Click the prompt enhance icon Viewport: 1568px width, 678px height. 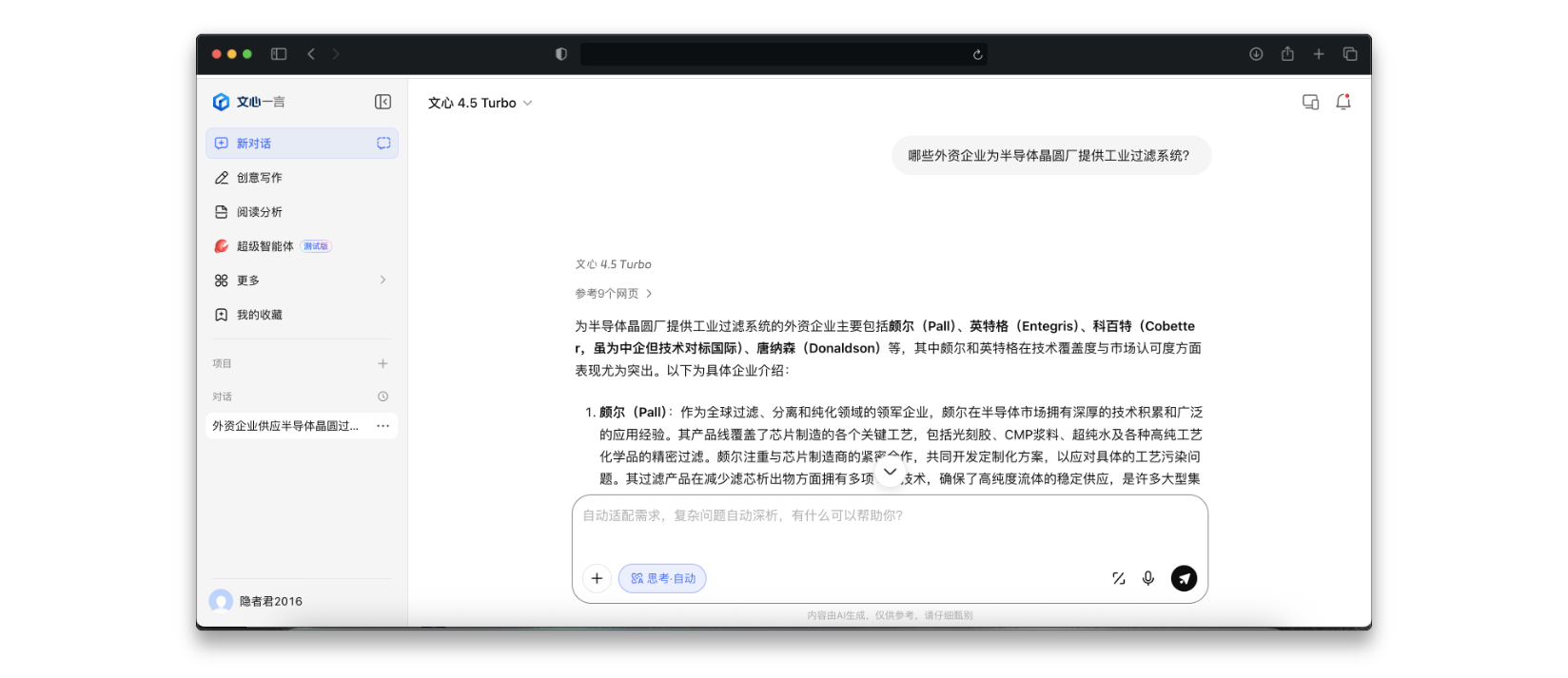point(1119,578)
